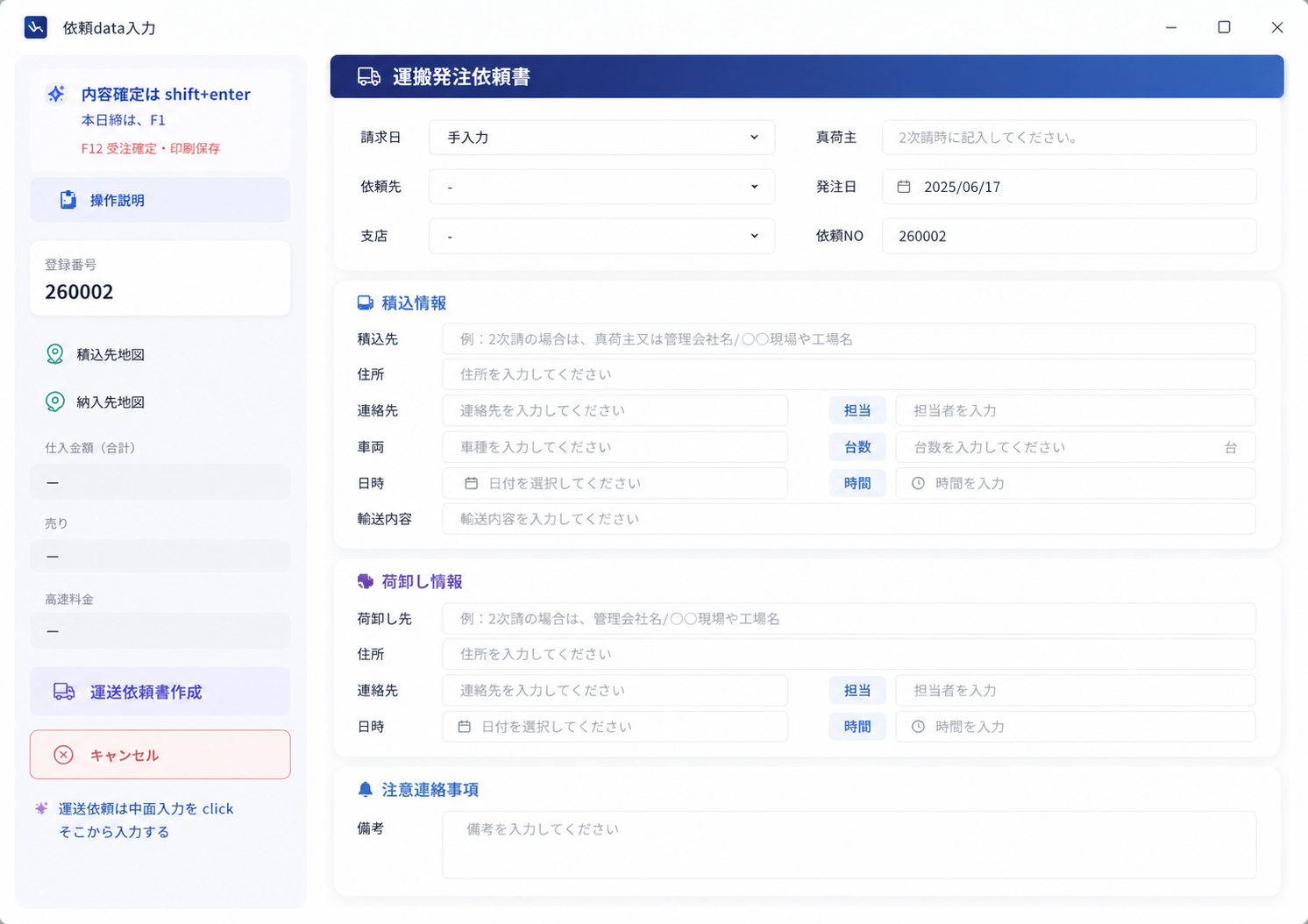Click the 担当 label in 荷卸し情報
The height and width of the screenshot is (924, 1308).
[x=857, y=691]
